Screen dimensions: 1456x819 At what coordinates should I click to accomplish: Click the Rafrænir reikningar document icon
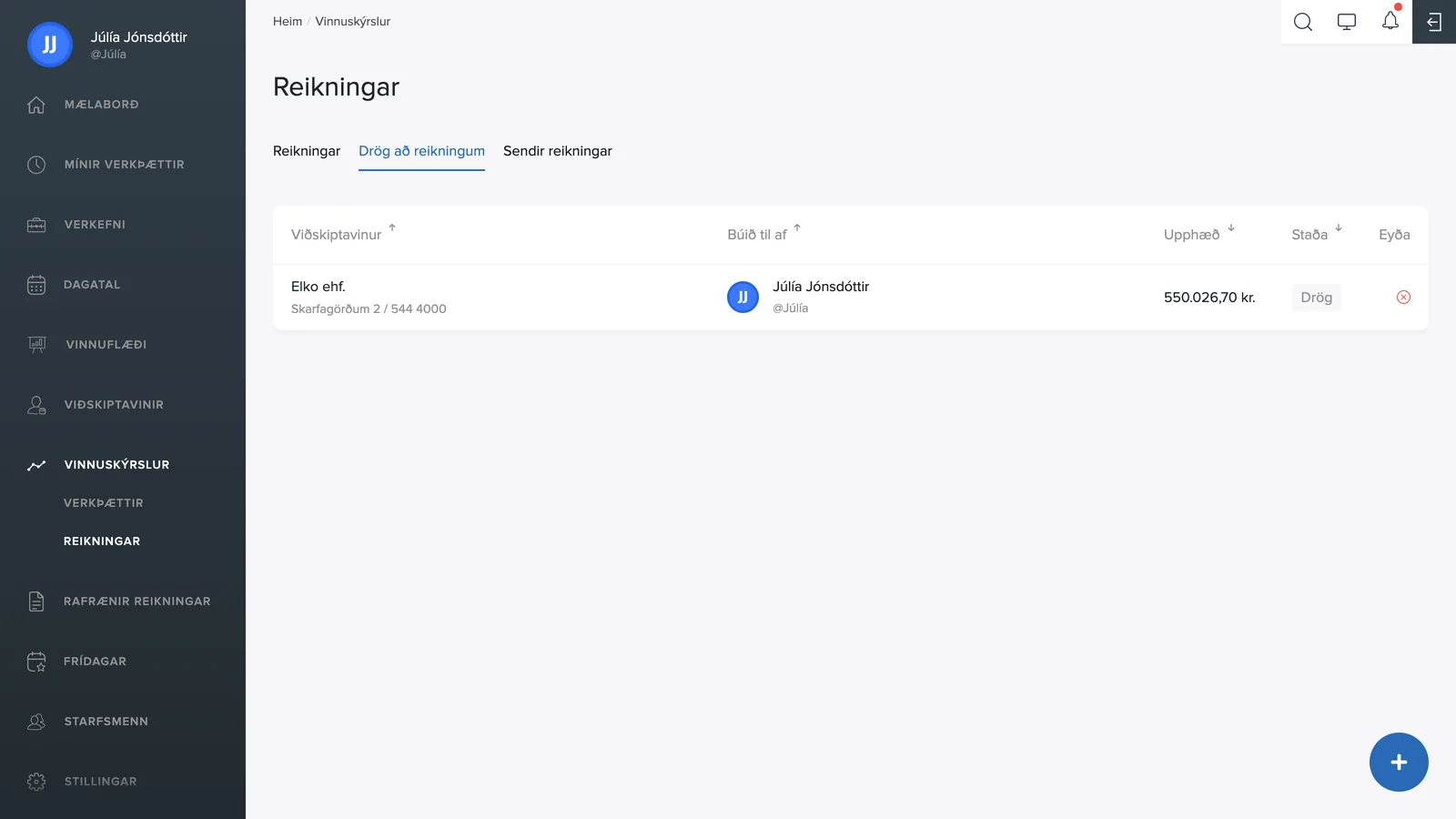[36, 602]
